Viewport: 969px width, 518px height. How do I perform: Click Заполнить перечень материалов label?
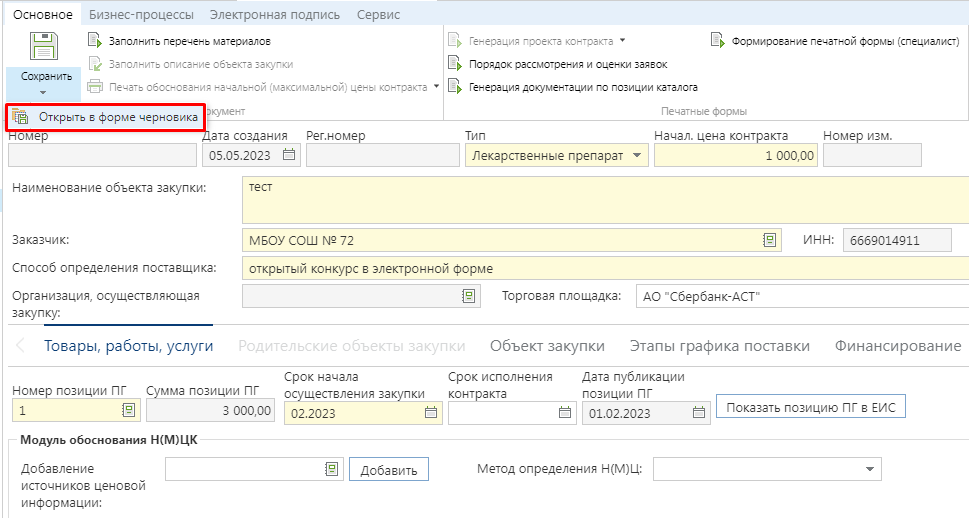click(x=190, y=41)
